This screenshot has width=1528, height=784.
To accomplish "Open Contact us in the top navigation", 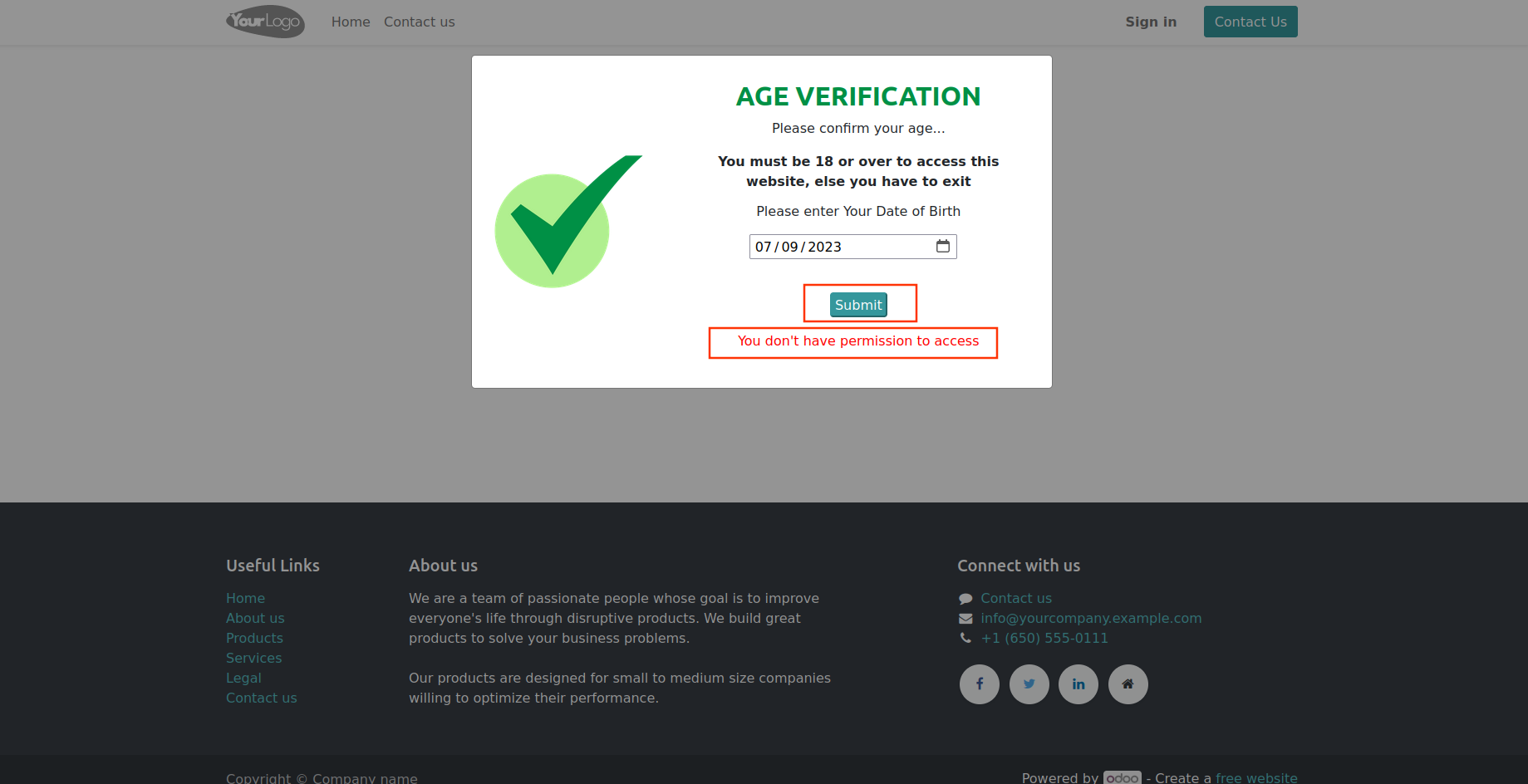I will coord(419,22).
